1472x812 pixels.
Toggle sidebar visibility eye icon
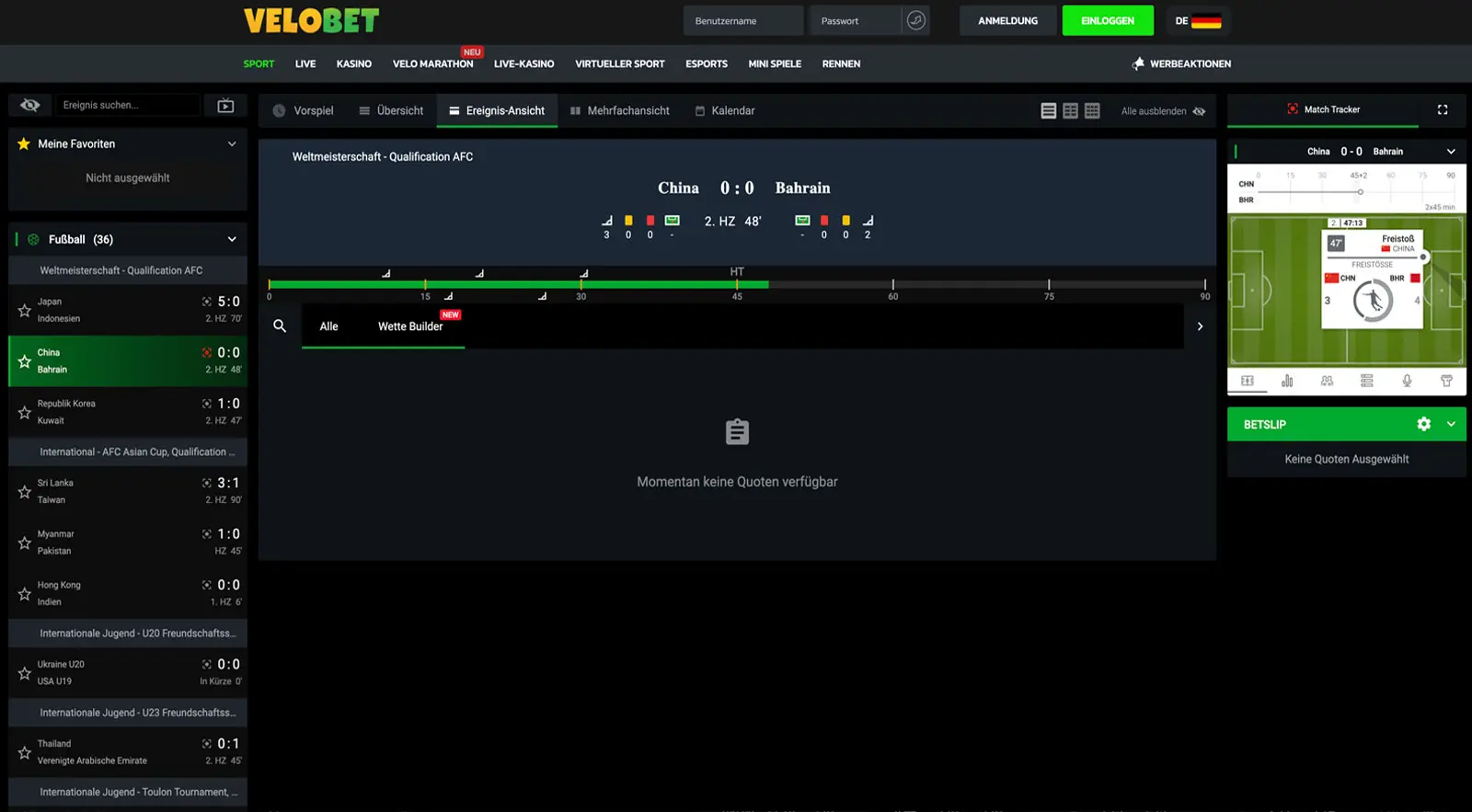(30, 106)
